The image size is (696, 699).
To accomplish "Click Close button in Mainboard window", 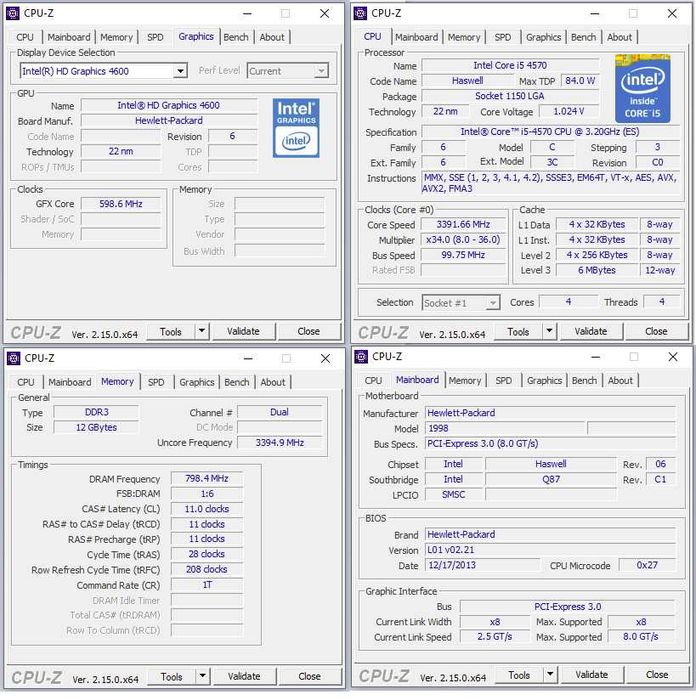I will (x=657, y=674).
